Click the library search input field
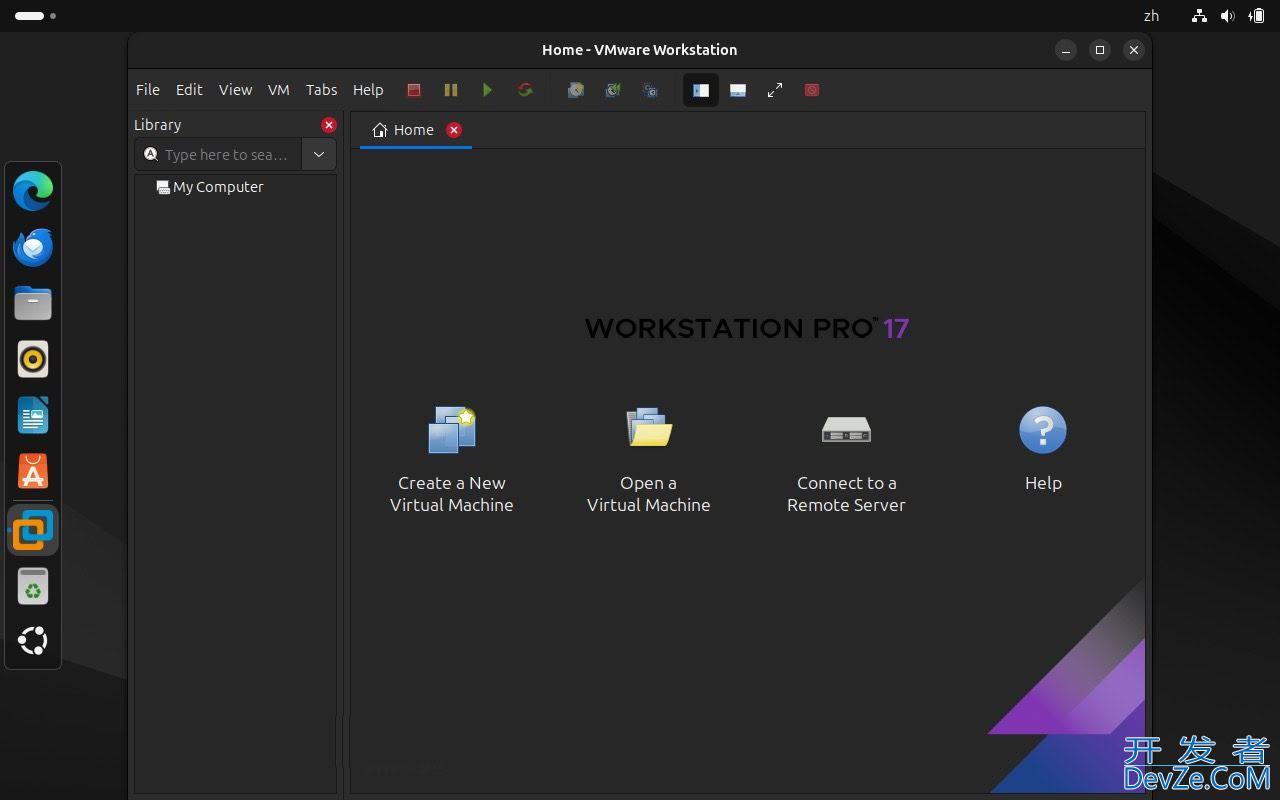 click(218, 155)
